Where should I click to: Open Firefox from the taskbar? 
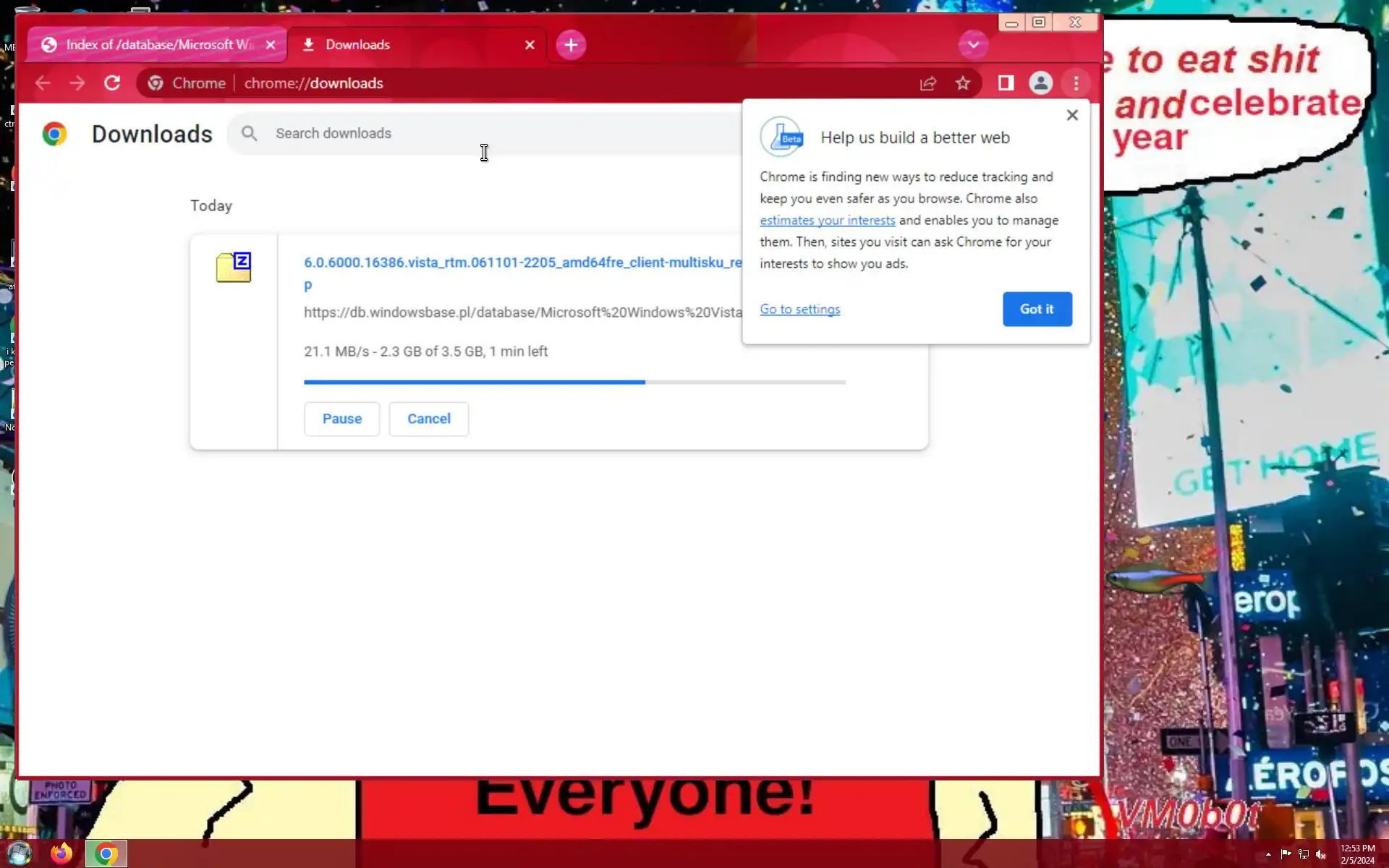tap(61, 854)
